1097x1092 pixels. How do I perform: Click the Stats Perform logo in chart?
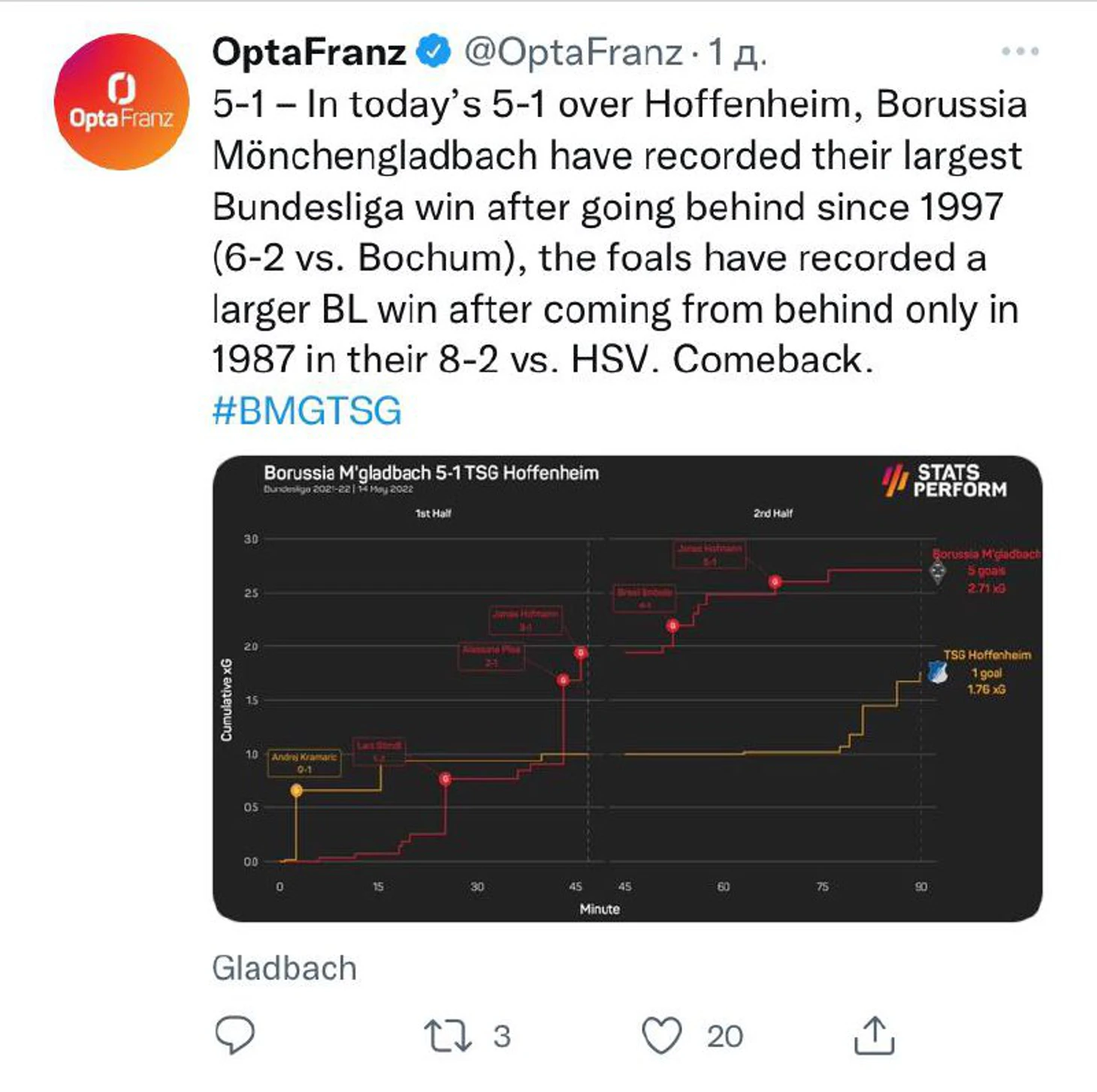click(944, 480)
